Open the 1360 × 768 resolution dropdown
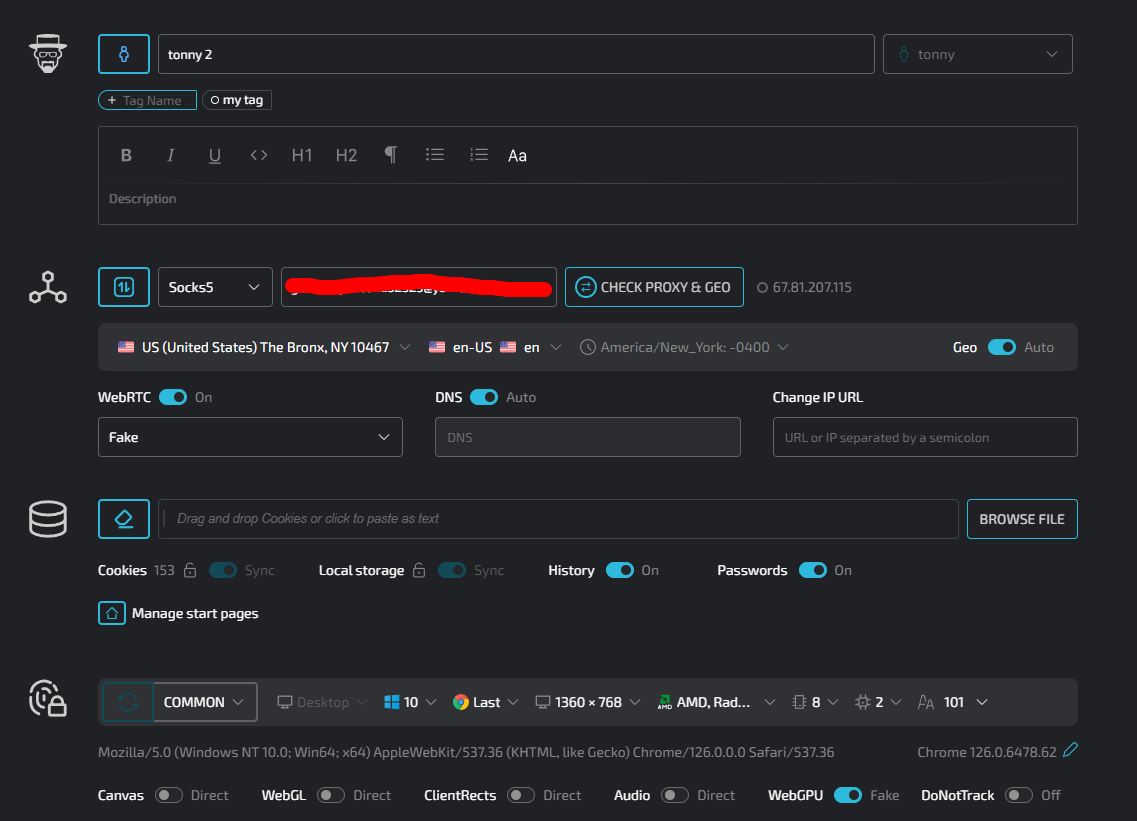The width and height of the screenshot is (1137, 821). pyautogui.click(x=588, y=702)
